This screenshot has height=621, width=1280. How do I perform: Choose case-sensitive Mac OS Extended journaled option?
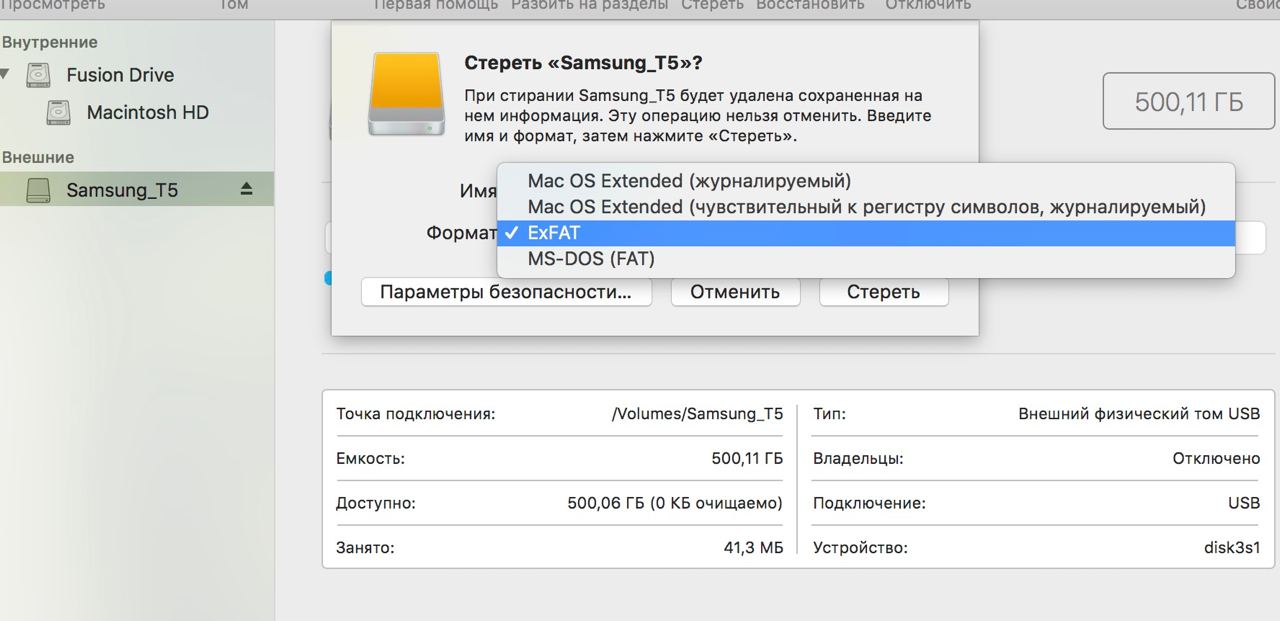click(x=866, y=207)
